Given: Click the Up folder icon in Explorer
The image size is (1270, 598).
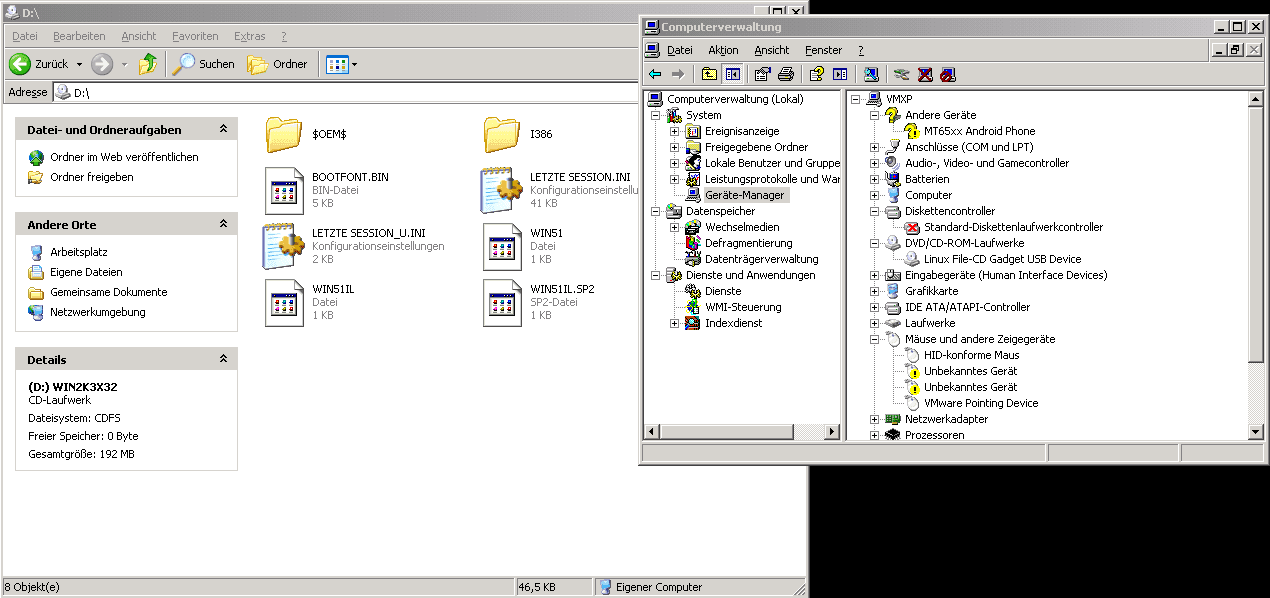Looking at the screenshot, I should [x=148, y=64].
